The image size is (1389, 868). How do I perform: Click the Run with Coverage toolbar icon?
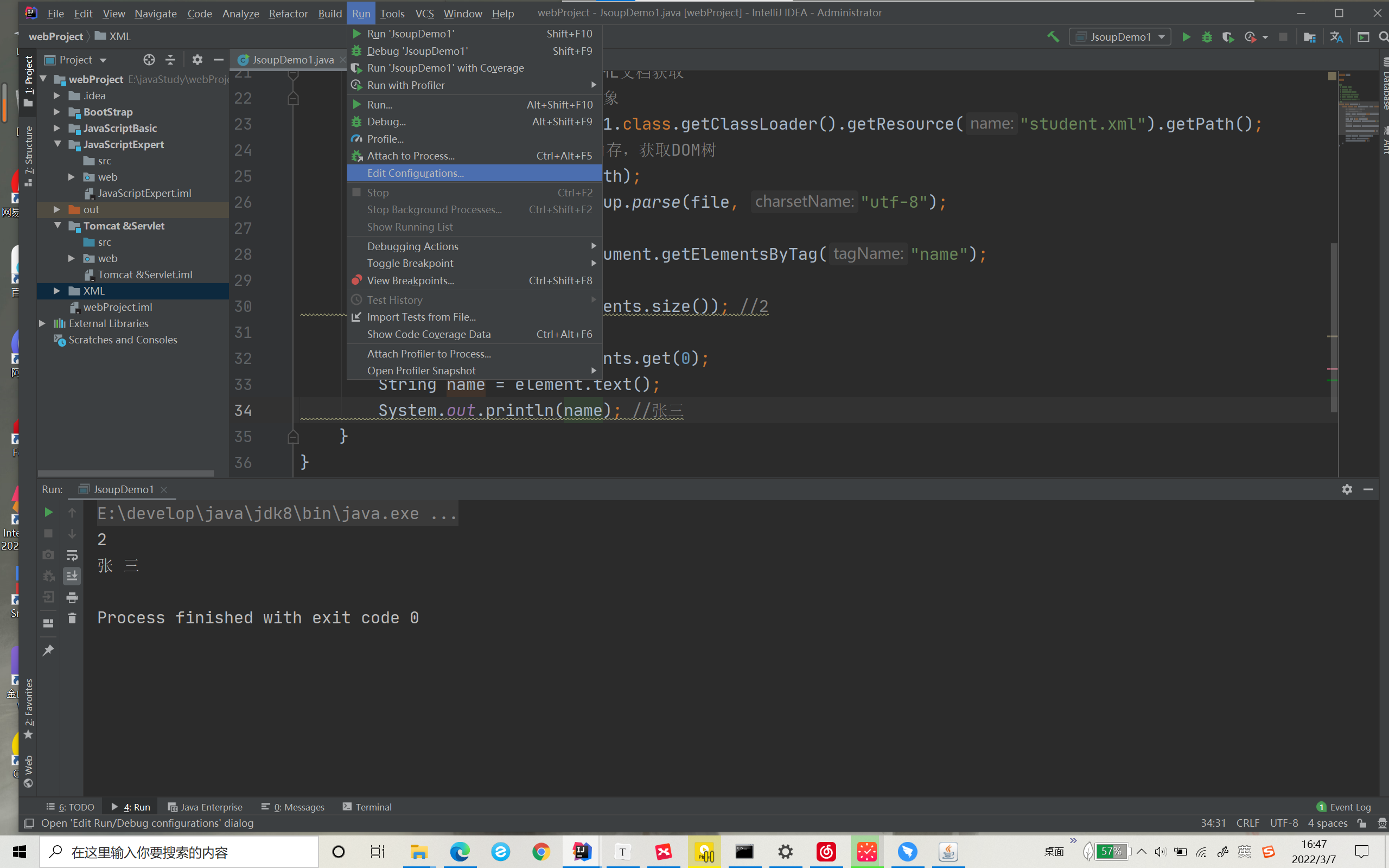coord(1228,37)
